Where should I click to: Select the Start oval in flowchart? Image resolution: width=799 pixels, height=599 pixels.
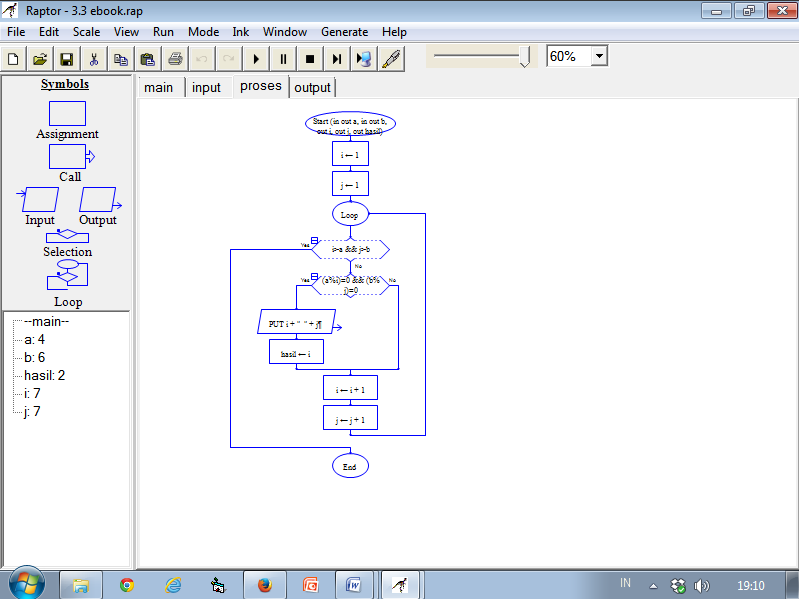(350, 124)
